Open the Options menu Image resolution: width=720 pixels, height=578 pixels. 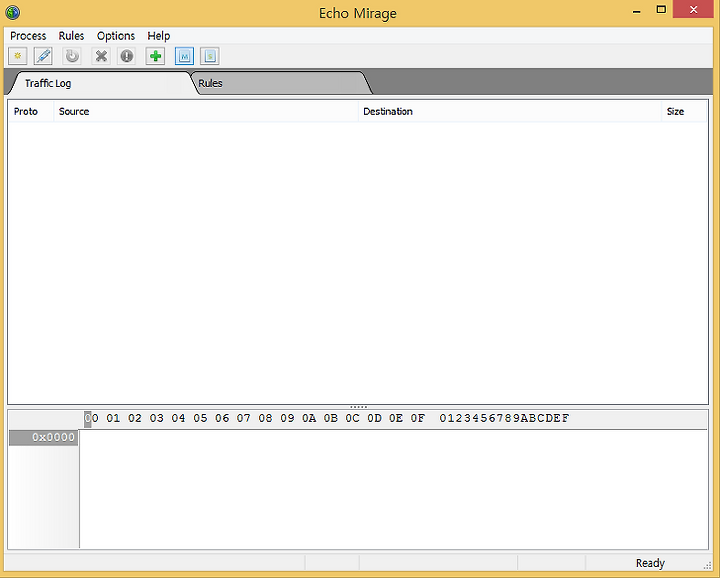(116, 36)
